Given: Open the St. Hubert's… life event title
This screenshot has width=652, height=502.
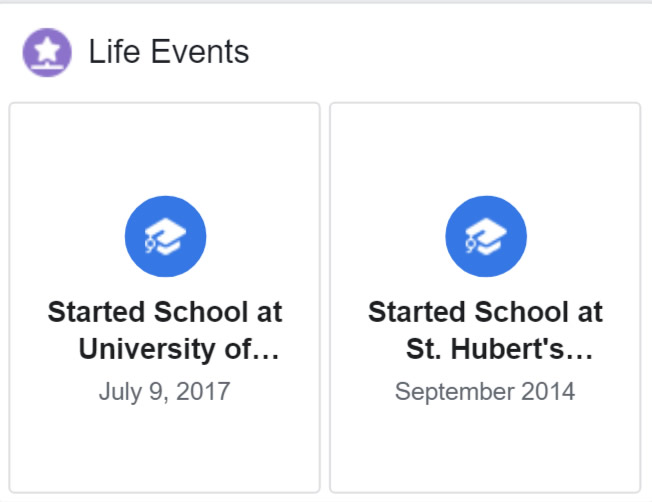Looking at the screenshot, I should tap(485, 330).
